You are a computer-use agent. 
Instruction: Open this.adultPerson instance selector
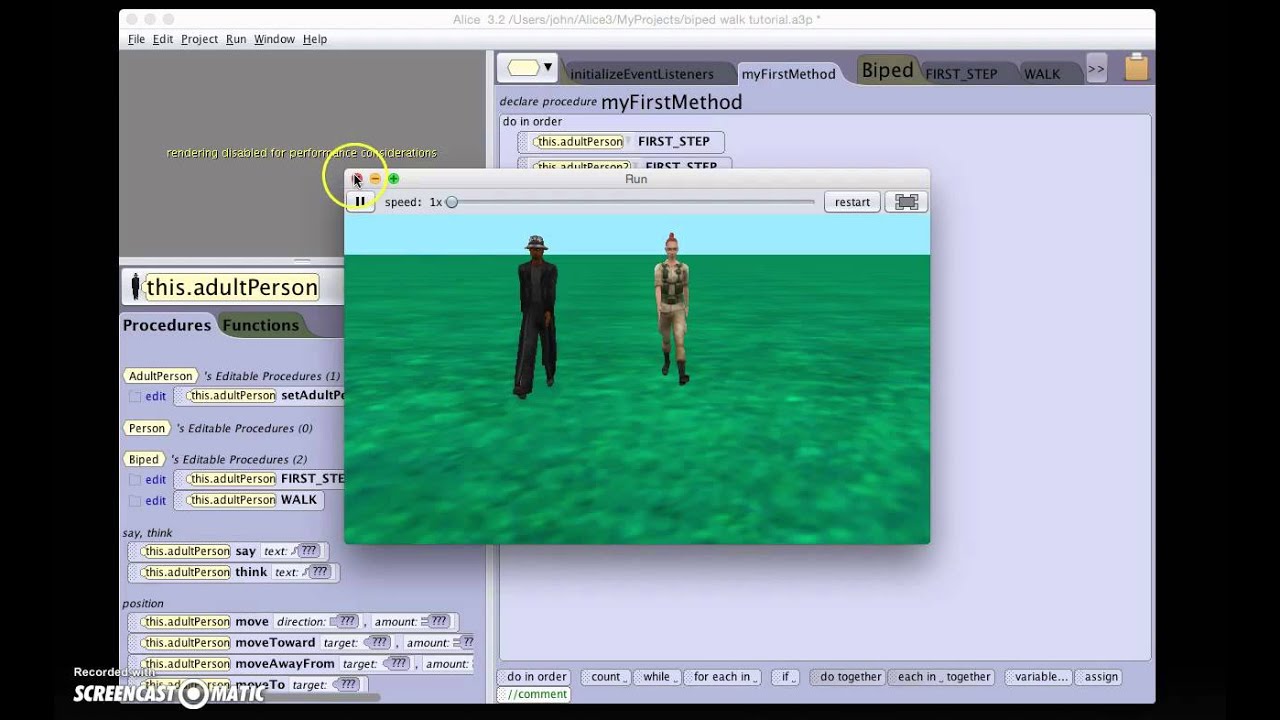[232, 287]
